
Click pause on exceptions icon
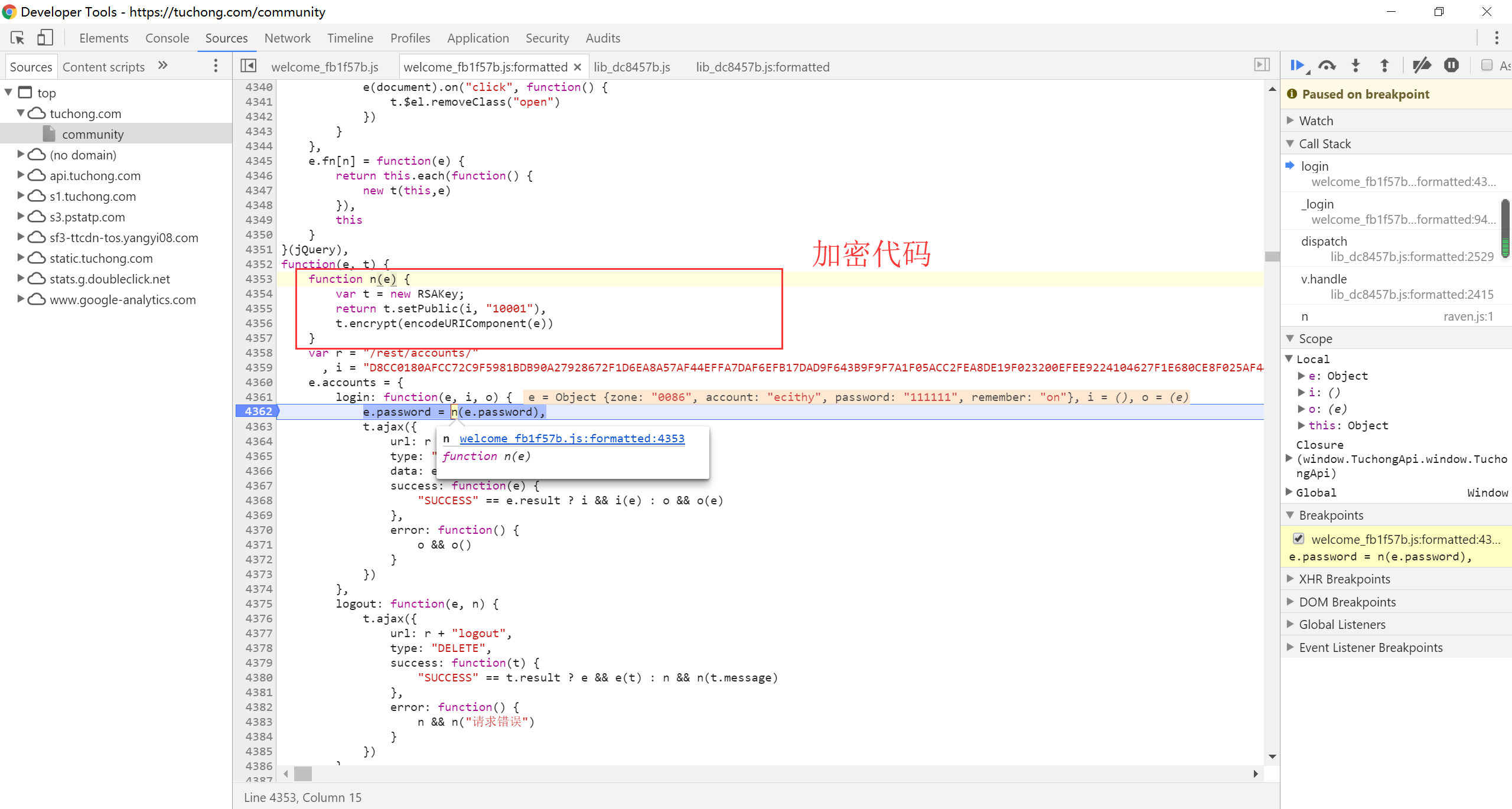[1451, 66]
